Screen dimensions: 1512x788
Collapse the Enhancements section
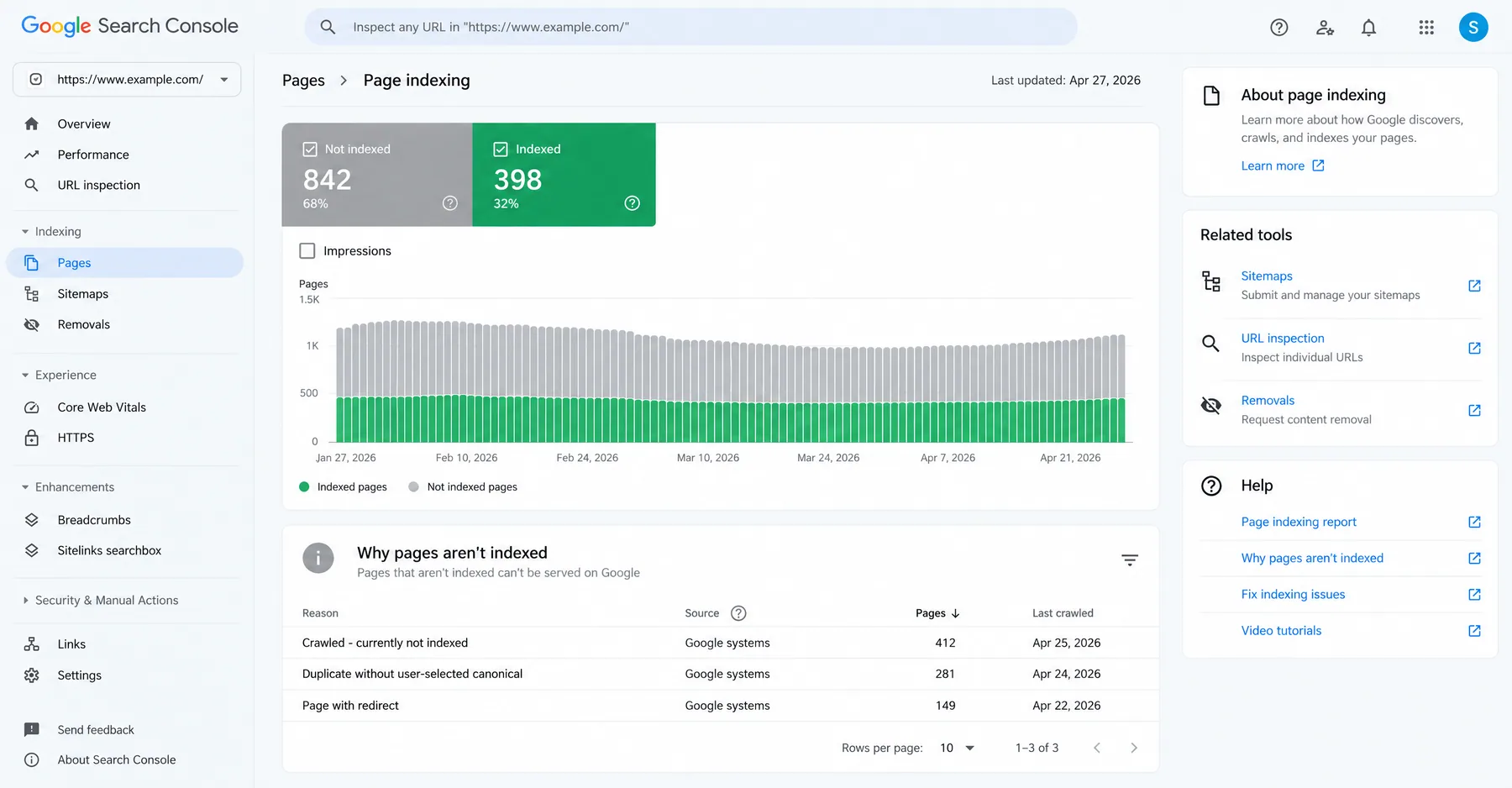[x=67, y=487]
